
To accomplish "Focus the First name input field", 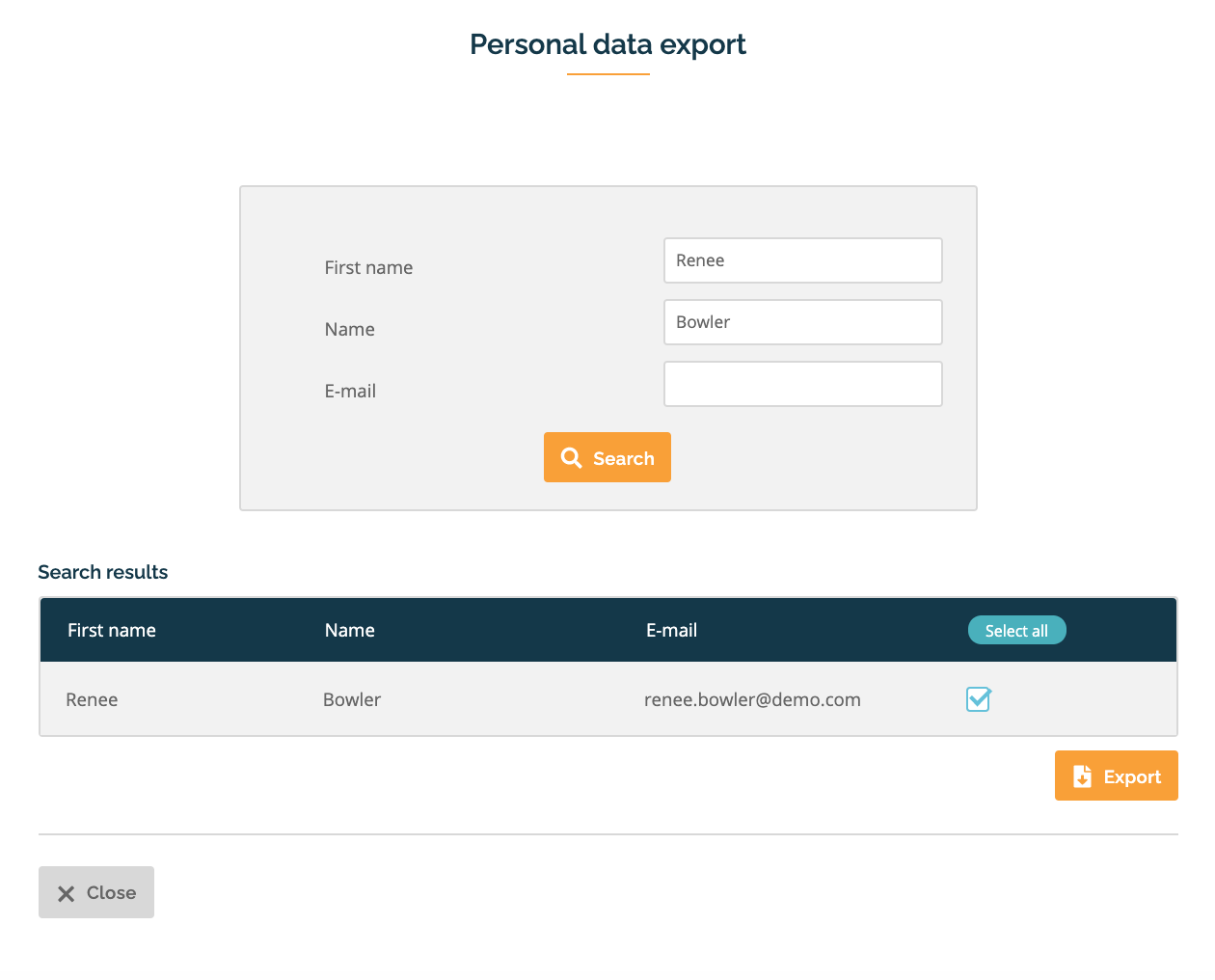I will pyautogui.click(x=803, y=260).
